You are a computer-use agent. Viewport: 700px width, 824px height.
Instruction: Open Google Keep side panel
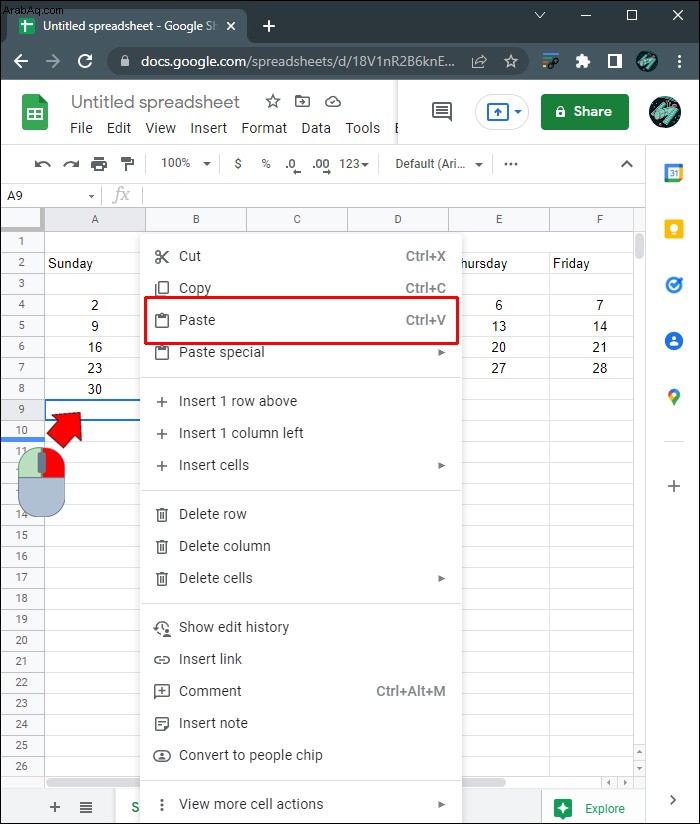674,229
